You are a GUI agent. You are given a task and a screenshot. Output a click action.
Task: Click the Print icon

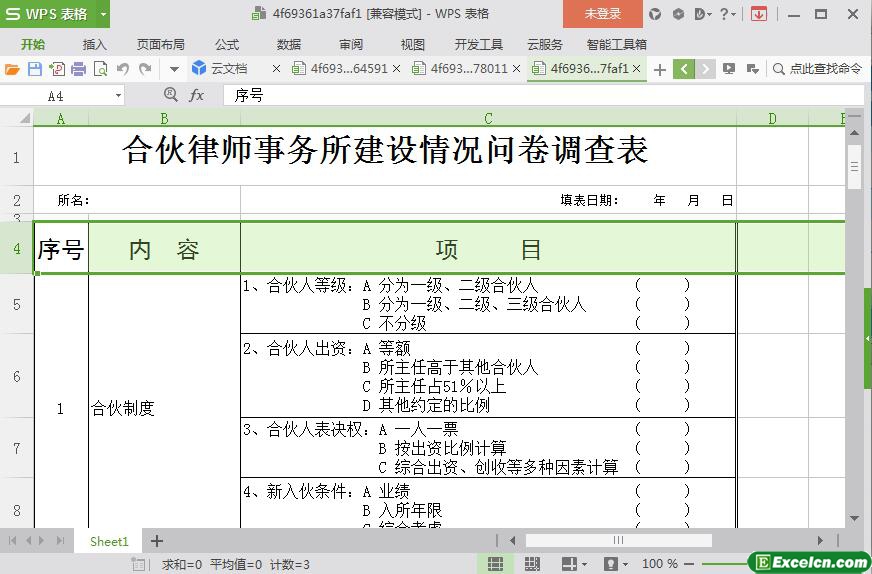[x=78, y=69]
